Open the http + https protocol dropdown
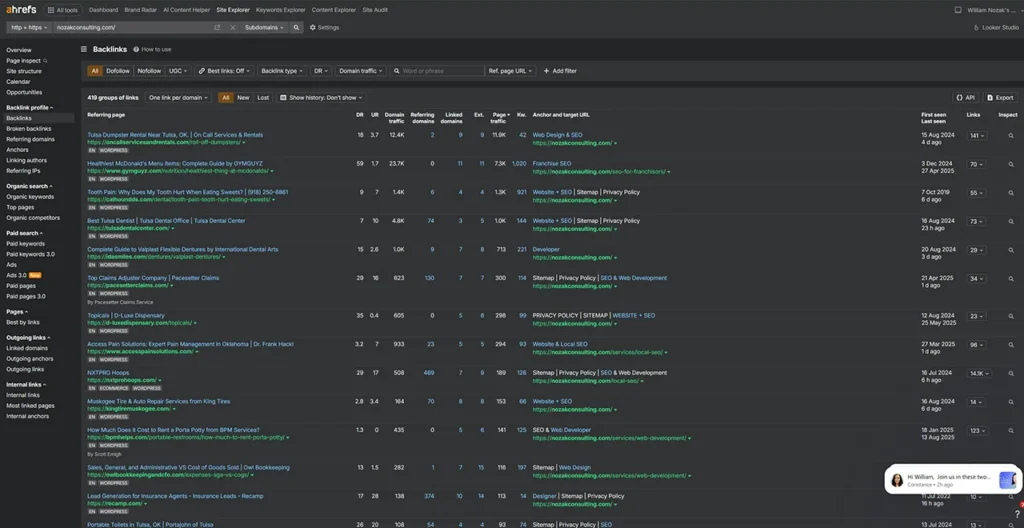The width and height of the screenshot is (1024, 528). (29, 27)
